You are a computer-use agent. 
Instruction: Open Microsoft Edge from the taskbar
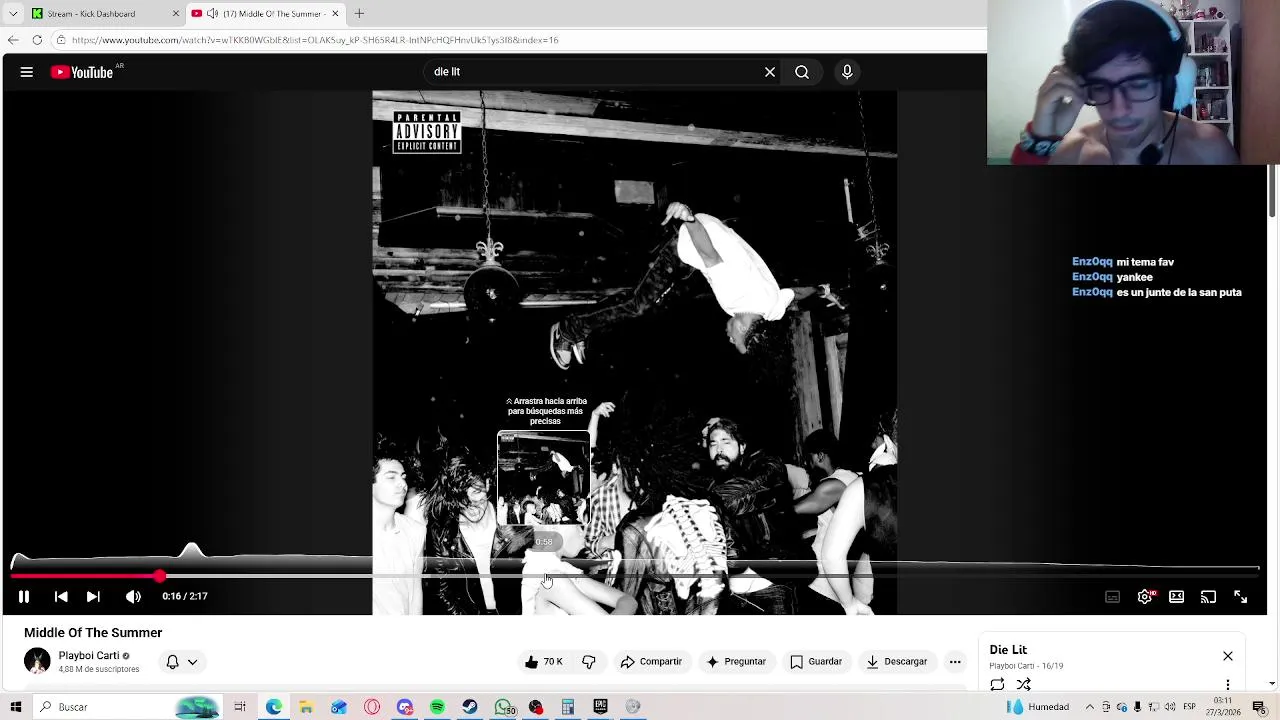click(273, 707)
